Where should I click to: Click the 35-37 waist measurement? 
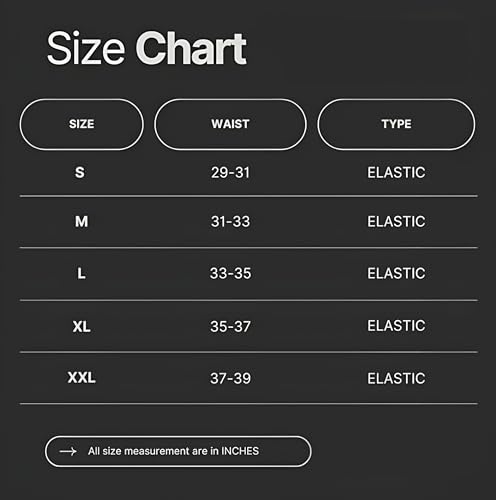(x=230, y=326)
